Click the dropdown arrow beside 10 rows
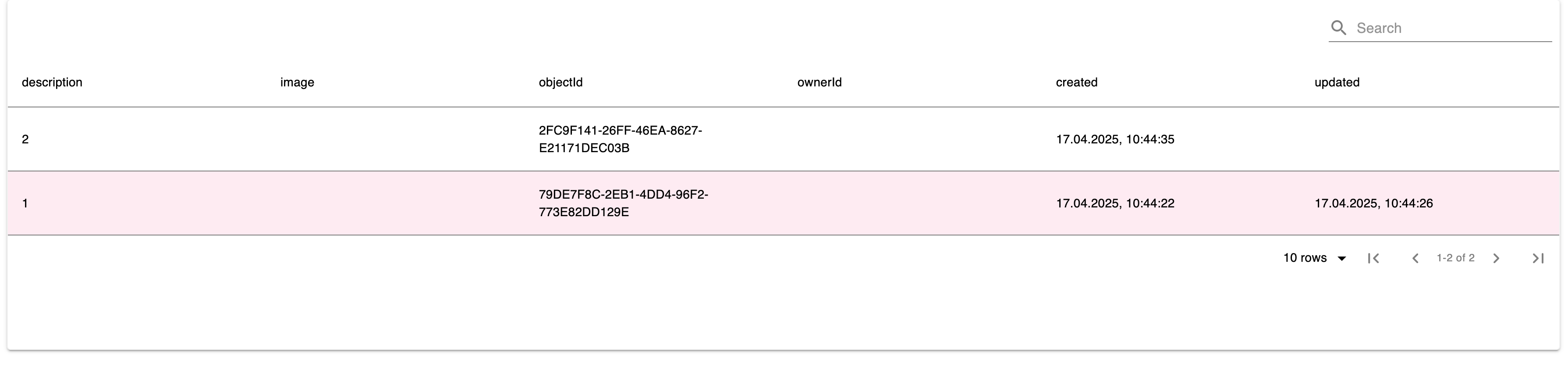 coord(1341,259)
